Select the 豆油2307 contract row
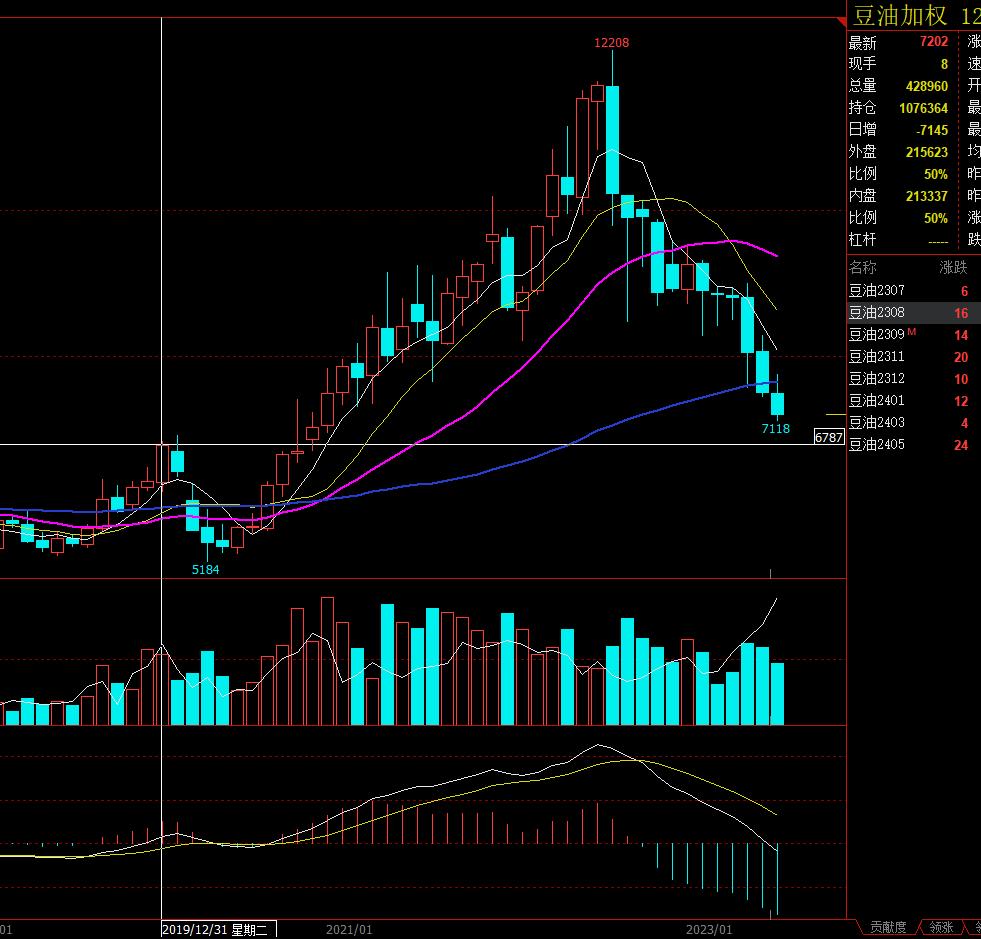981x939 pixels. point(877,291)
